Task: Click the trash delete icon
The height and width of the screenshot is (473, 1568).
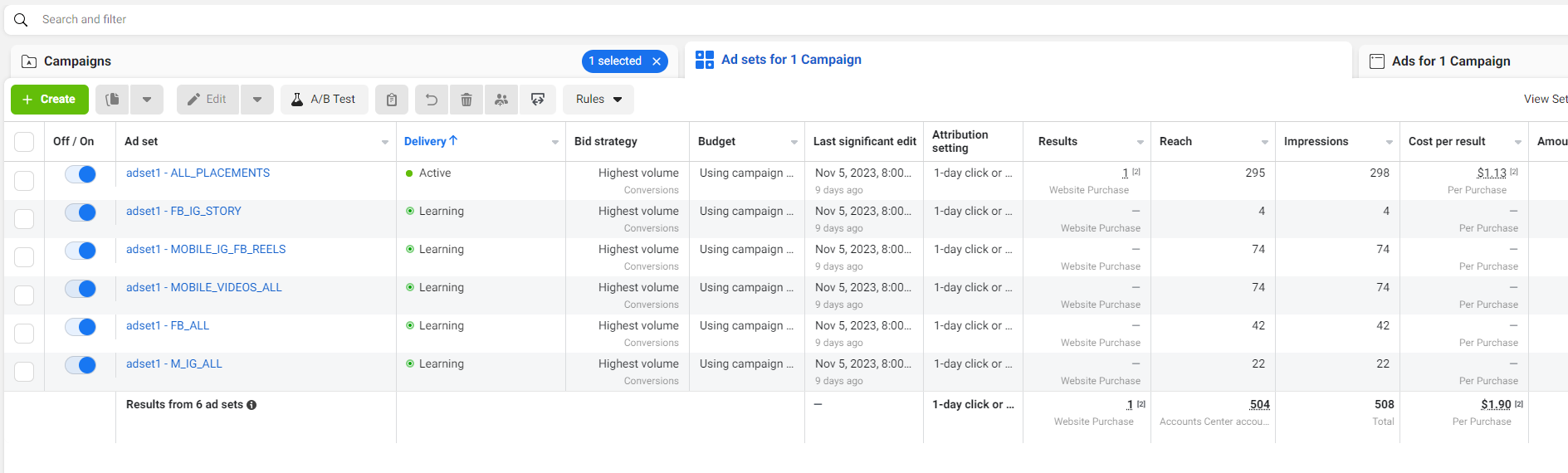Action: (x=466, y=100)
